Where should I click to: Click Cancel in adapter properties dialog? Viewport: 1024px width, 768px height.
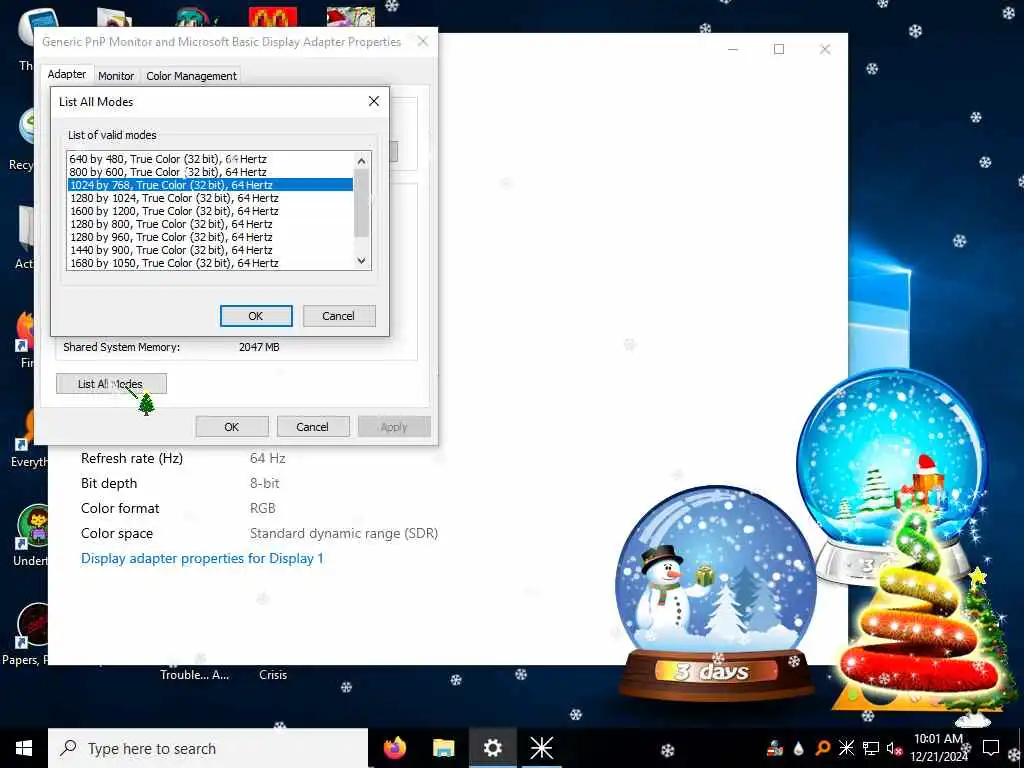[x=313, y=427]
